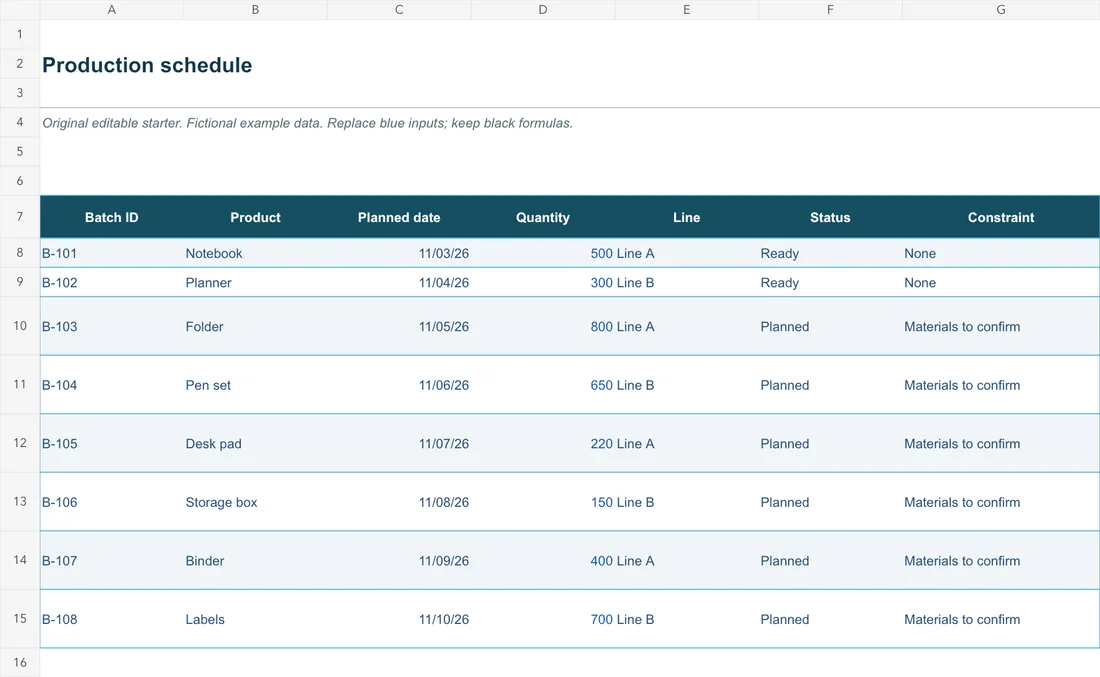Select row 12 header number
The height and width of the screenshot is (677, 1100).
[20, 443]
